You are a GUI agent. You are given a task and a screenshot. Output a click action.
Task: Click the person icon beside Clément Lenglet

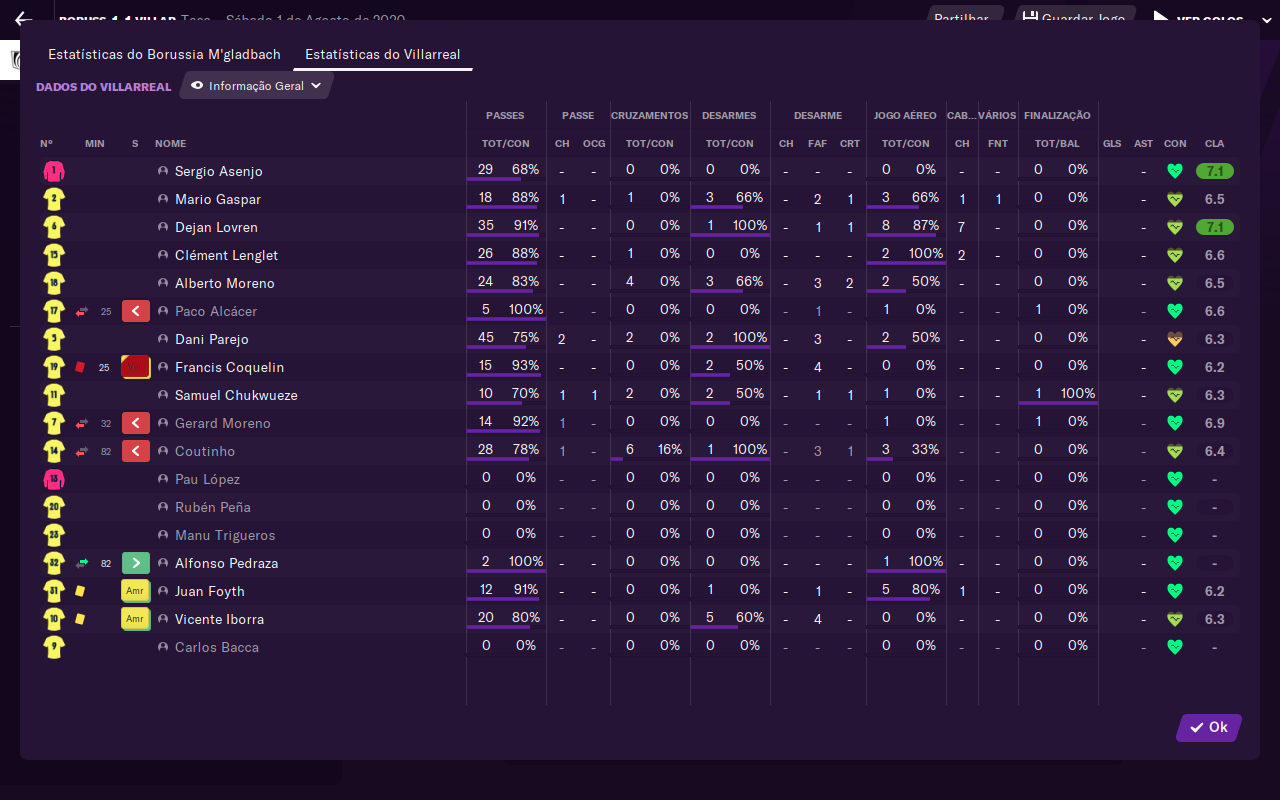[163, 255]
